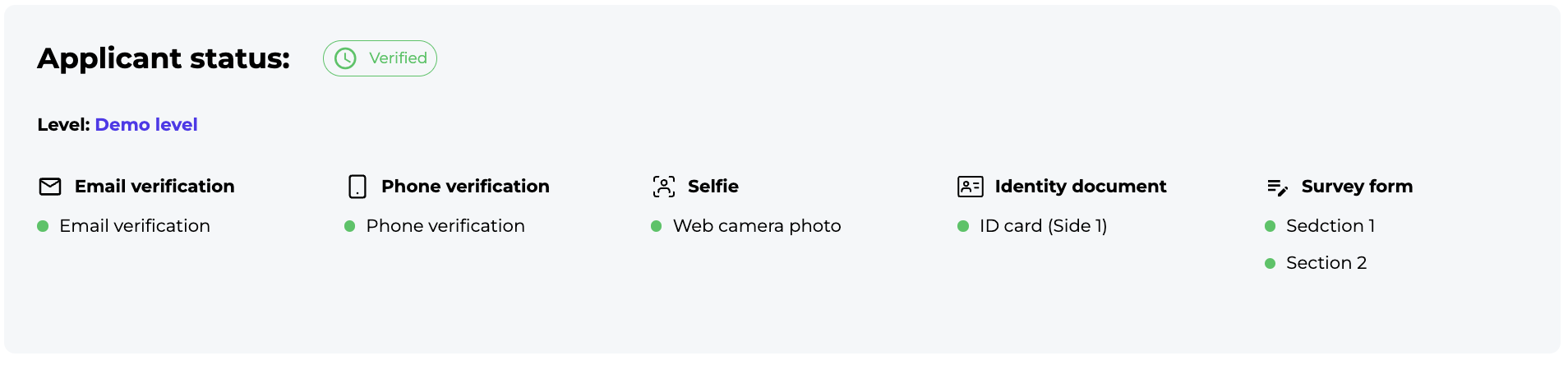Open Section 2 of the survey
The height and width of the screenshot is (365, 1568).
point(1326,263)
